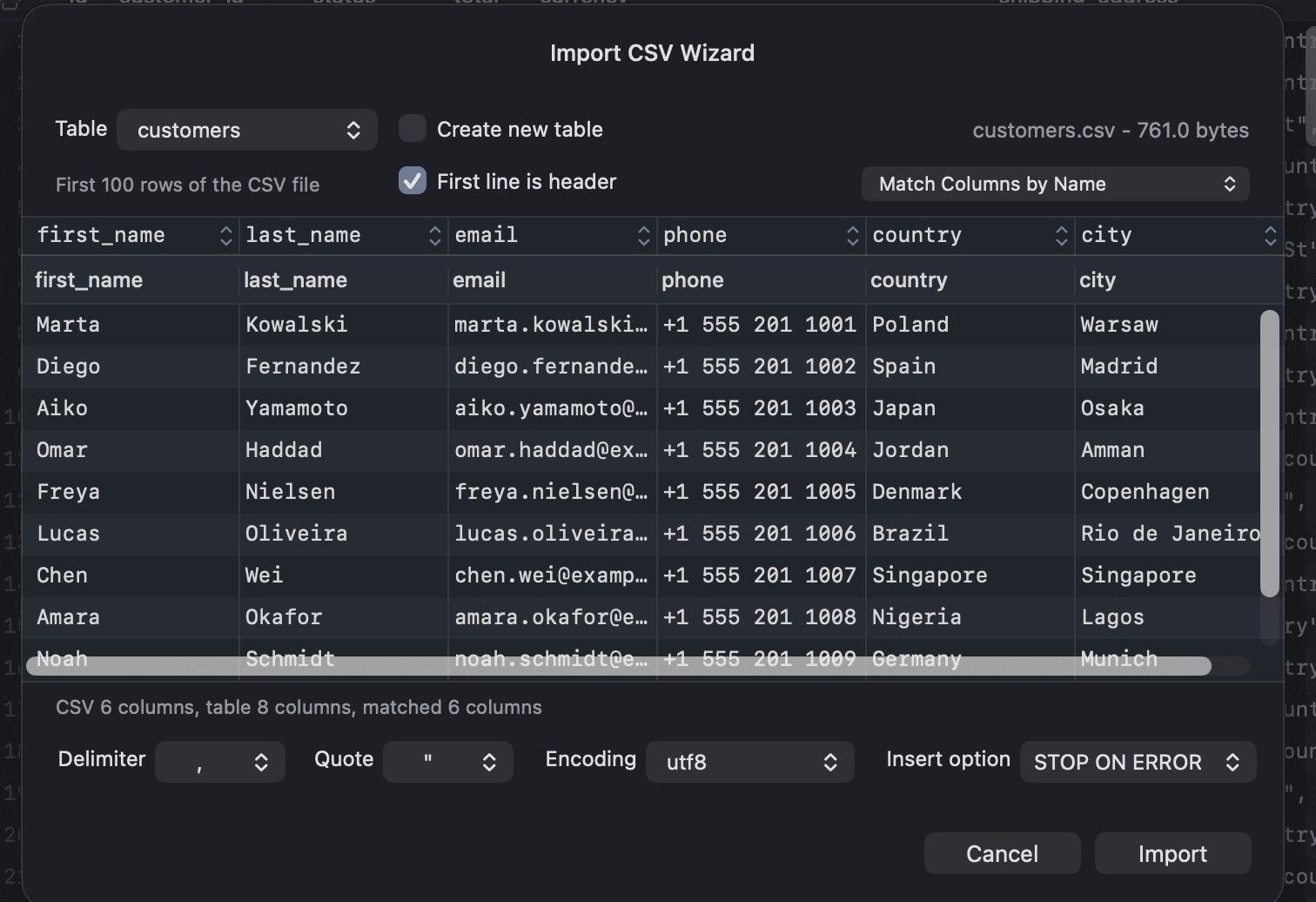Viewport: 1316px width, 902px height.
Task: Click the Poland country cell
Action: (970, 325)
